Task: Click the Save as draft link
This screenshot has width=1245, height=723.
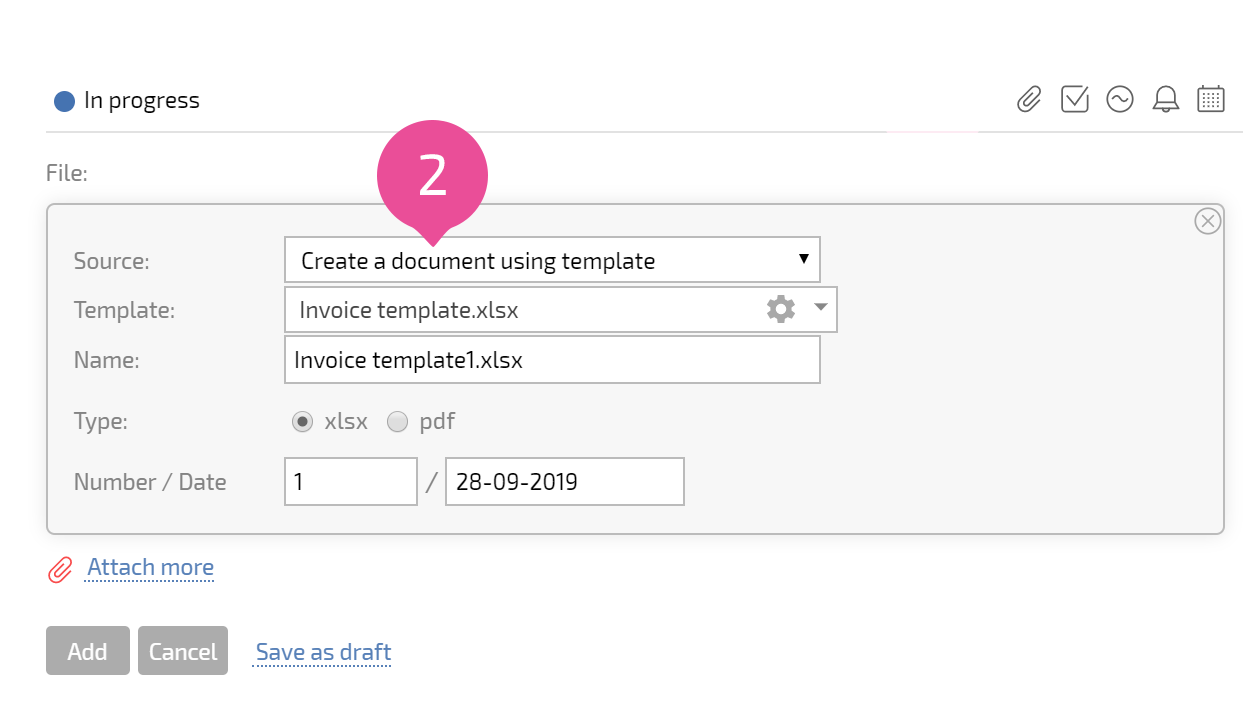Action: click(323, 653)
